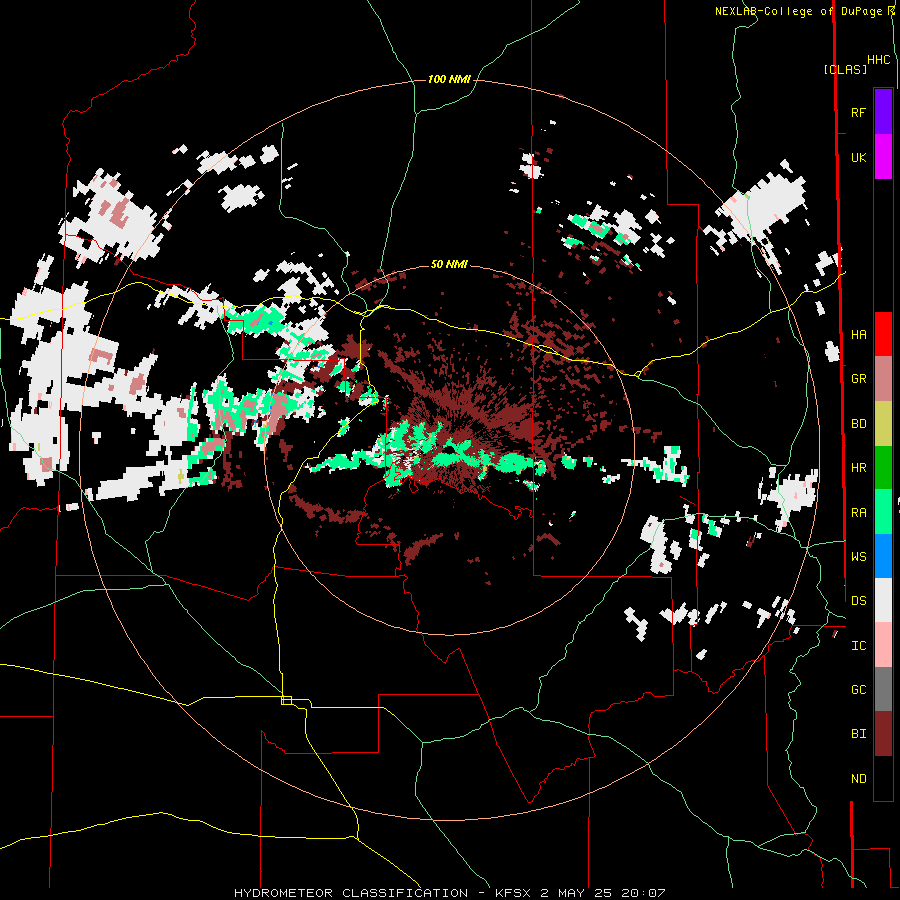
Task: Click the ND legend label
Action: (x=858, y=778)
